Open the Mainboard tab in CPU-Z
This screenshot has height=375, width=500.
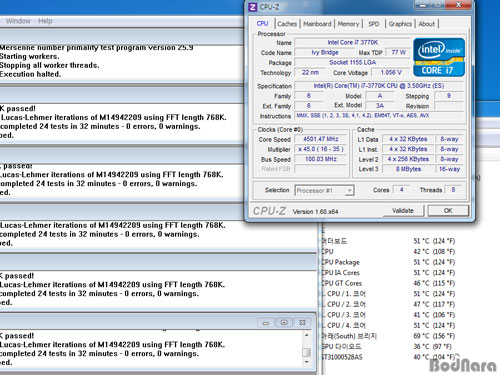point(317,24)
